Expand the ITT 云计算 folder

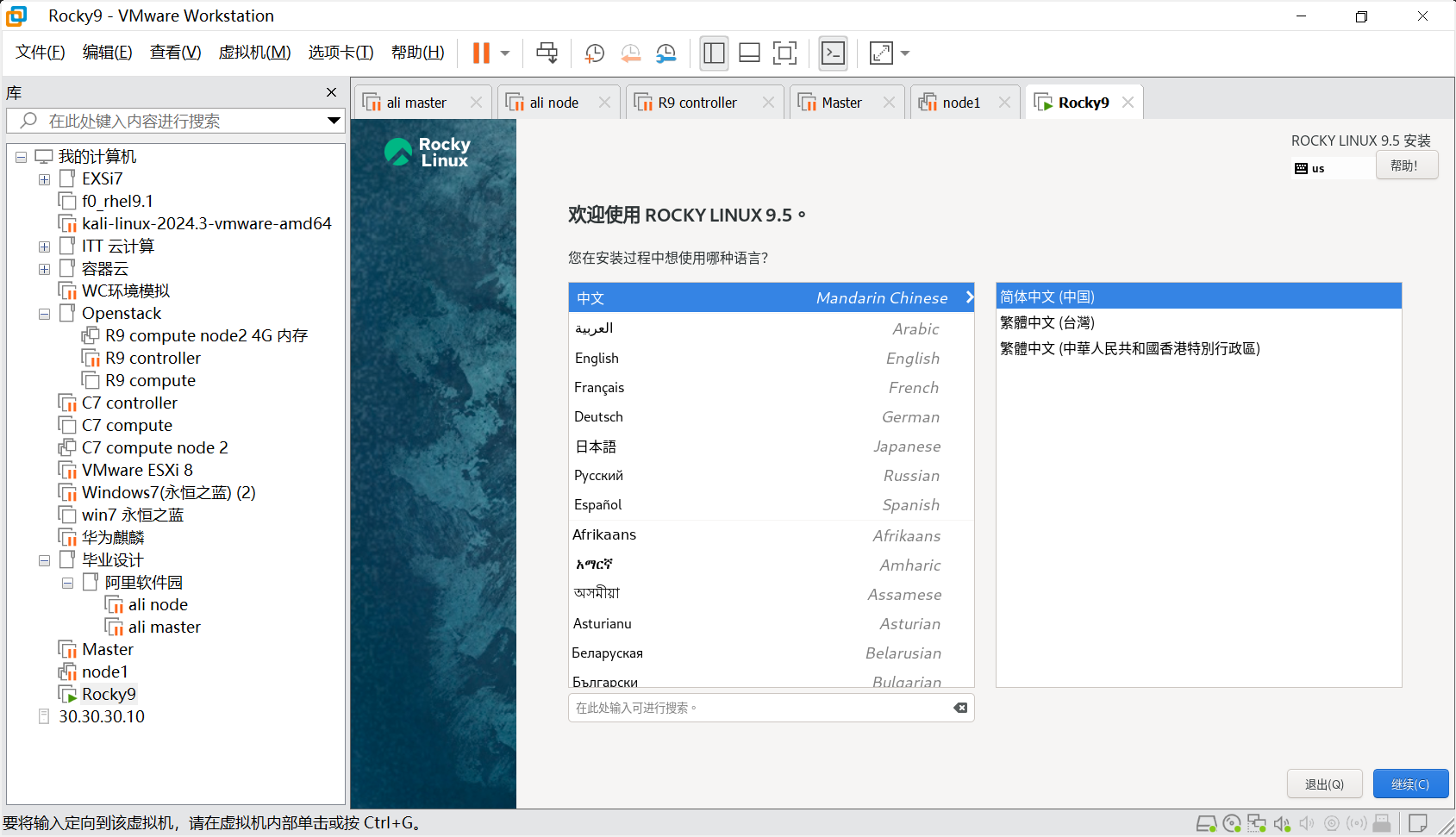click(x=44, y=247)
